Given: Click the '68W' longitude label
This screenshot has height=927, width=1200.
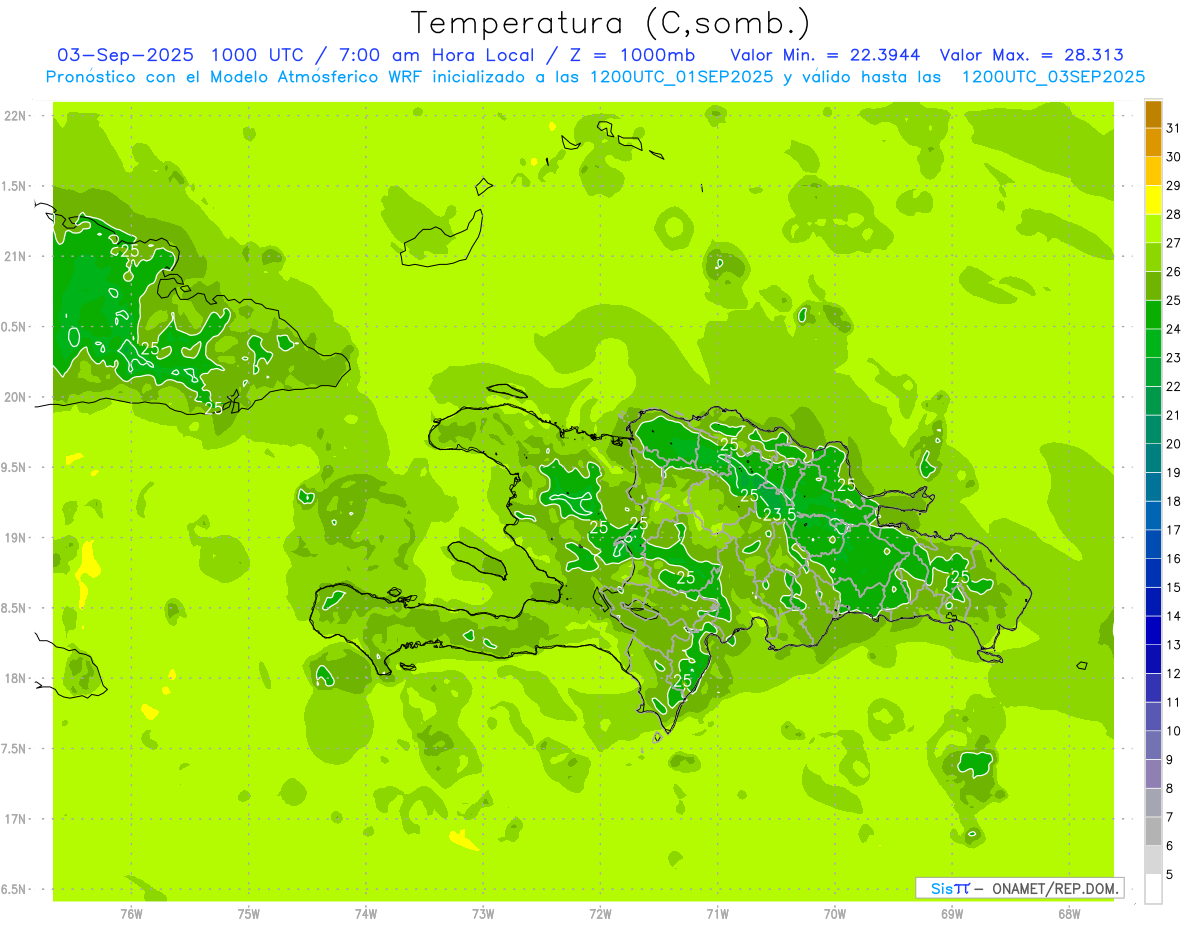Looking at the screenshot, I should click(x=1069, y=914).
